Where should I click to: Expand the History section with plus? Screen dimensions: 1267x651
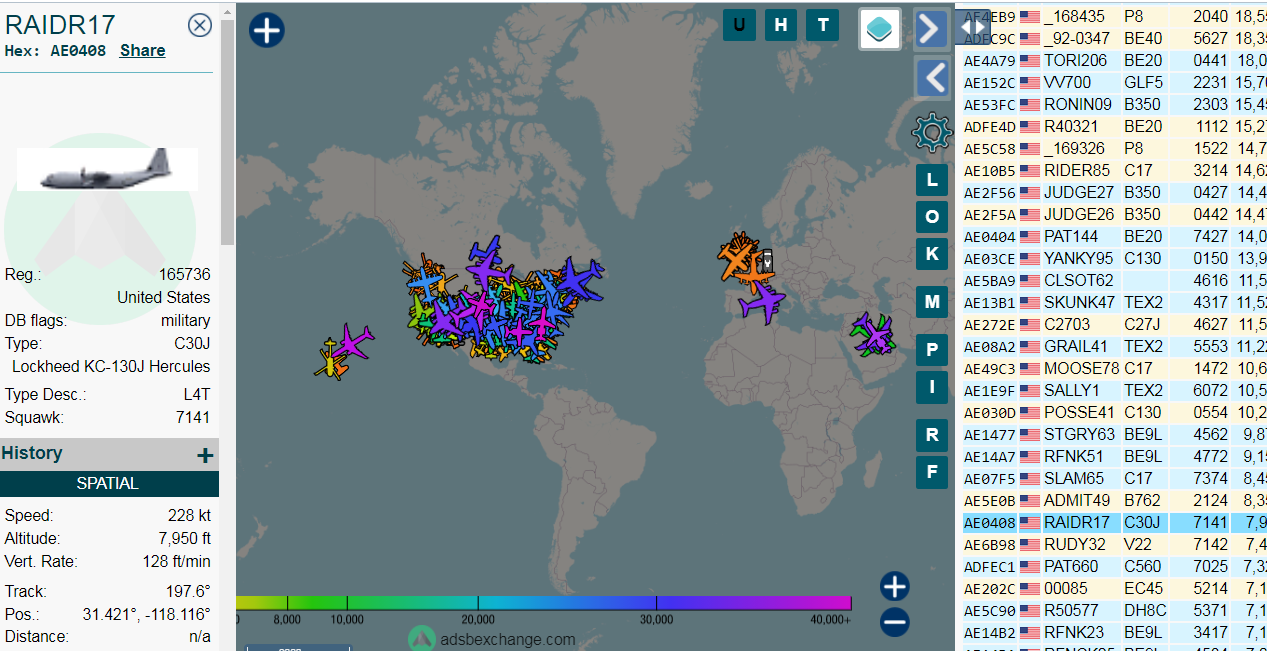click(x=205, y=455)
